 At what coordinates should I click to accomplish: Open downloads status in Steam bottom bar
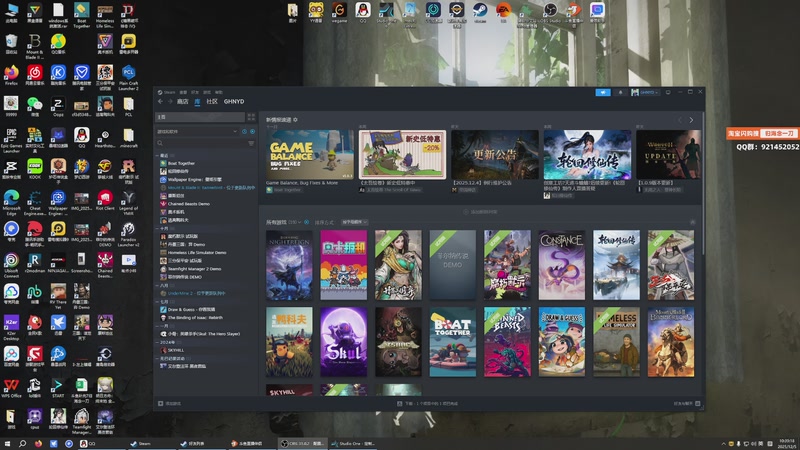[427, 404]
